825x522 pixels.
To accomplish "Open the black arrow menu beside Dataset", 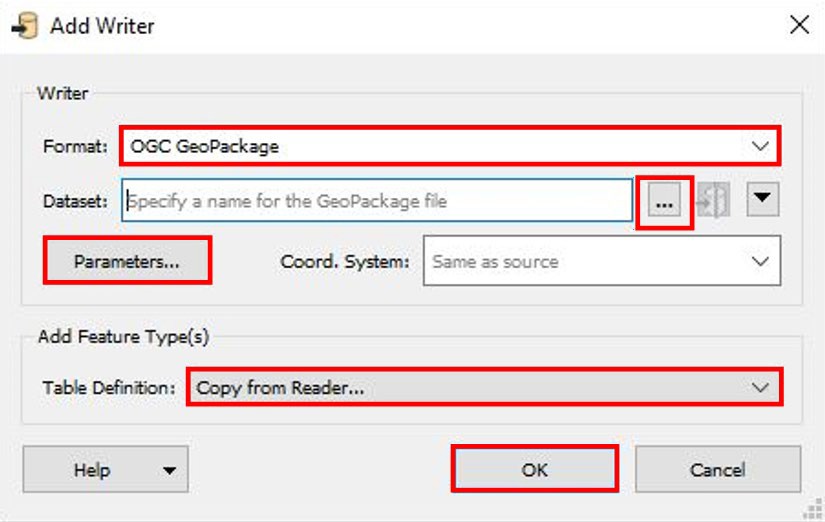I will pos(762,199).
